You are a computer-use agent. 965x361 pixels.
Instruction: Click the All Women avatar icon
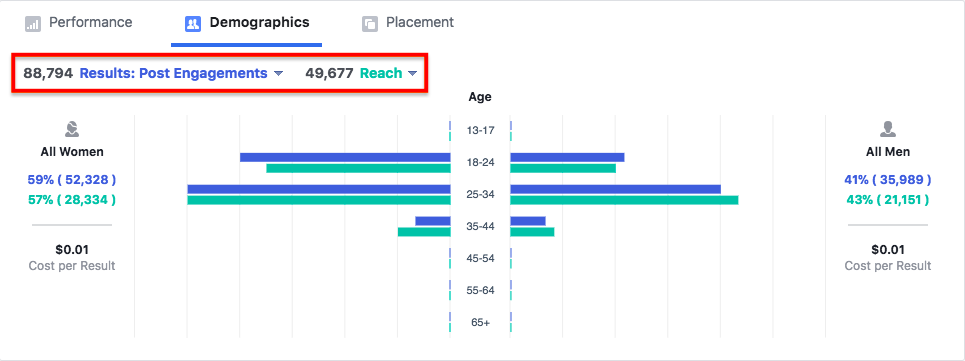tap(72, 130)
